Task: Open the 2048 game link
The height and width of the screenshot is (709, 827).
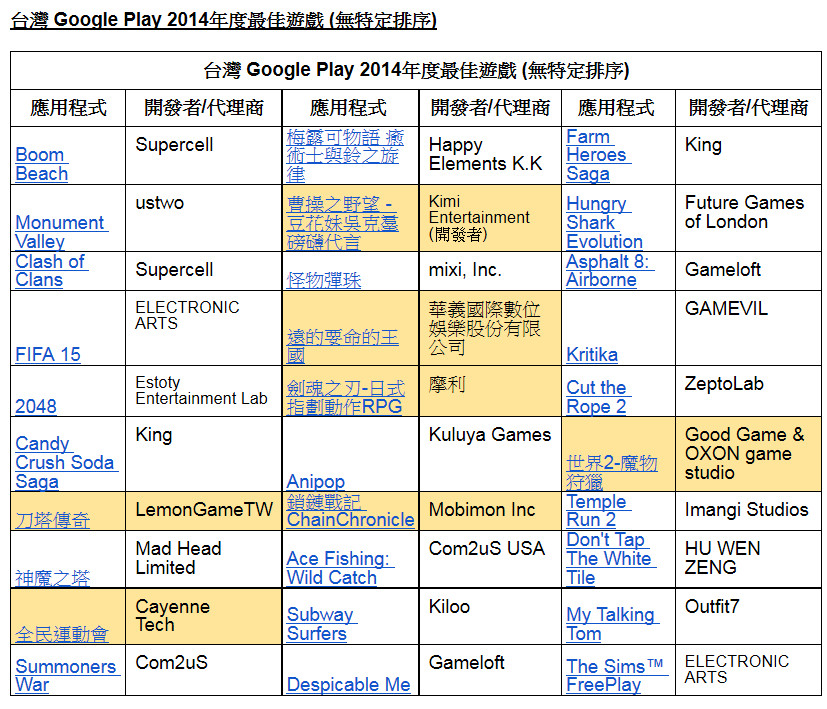Action: click(x=36, y=406)
